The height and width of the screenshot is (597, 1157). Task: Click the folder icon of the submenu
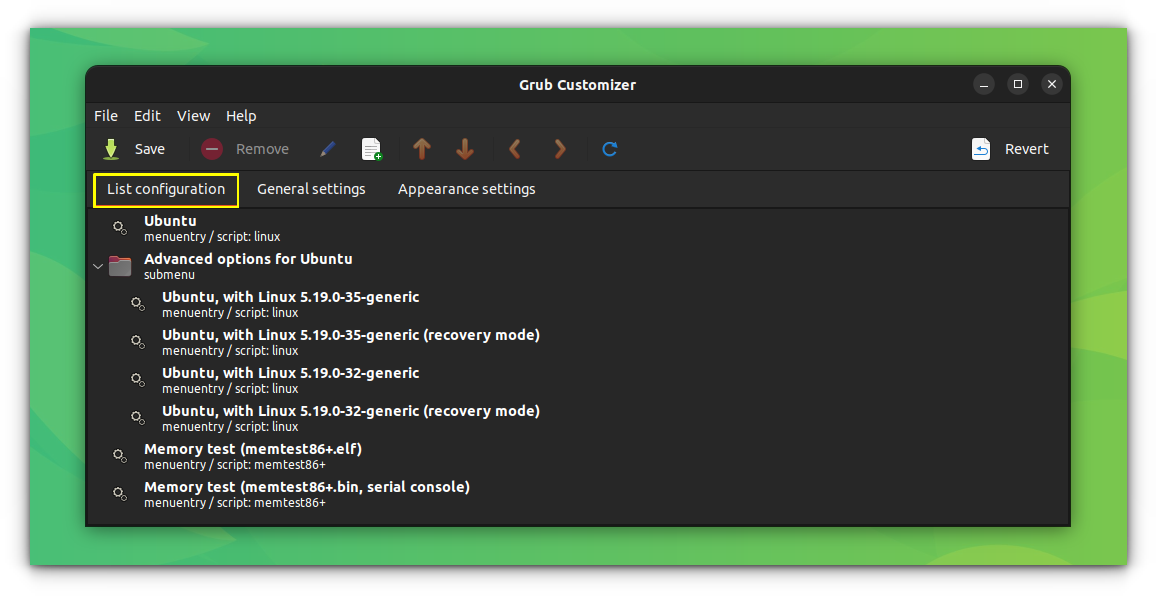120,265
